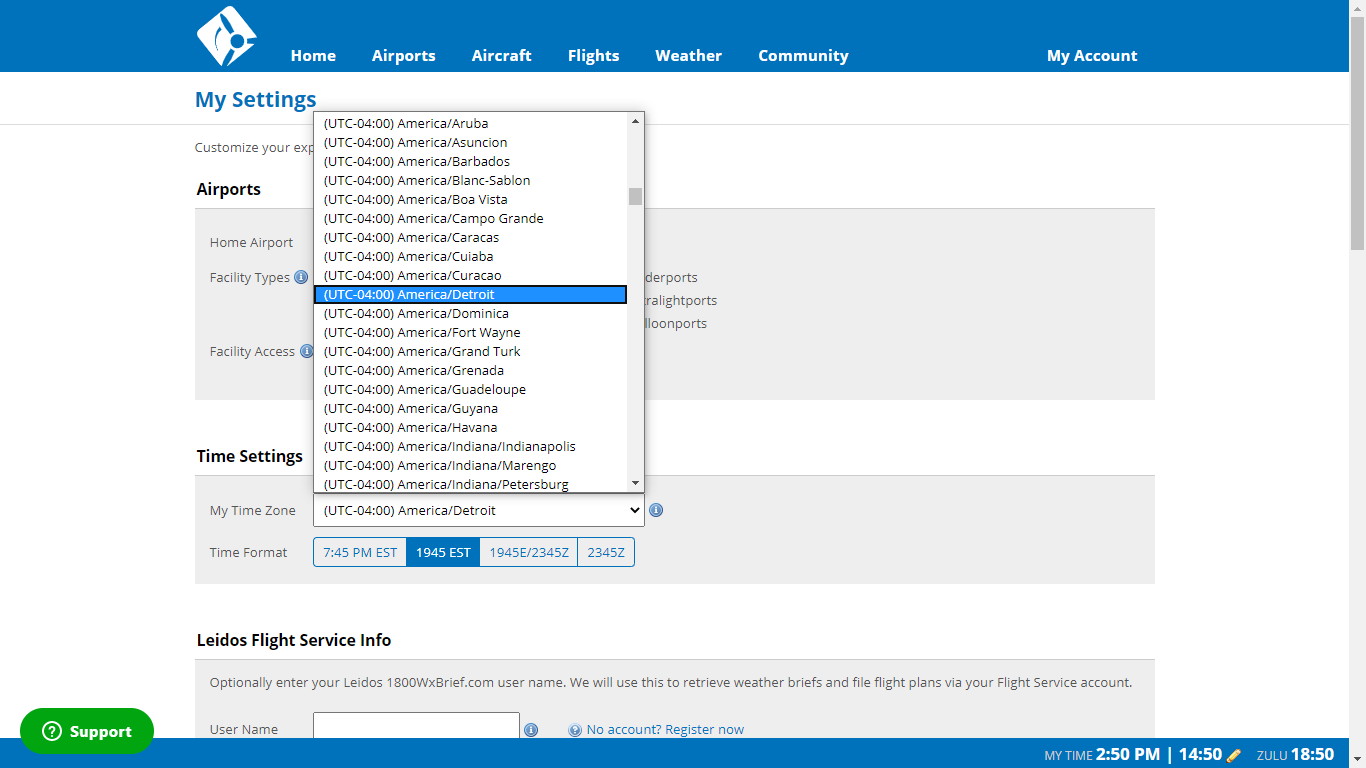The height and width of the screenshot is (768, 1366).
Task: Click the pencil icon beside My Time
Action: tap(1233, 755)
